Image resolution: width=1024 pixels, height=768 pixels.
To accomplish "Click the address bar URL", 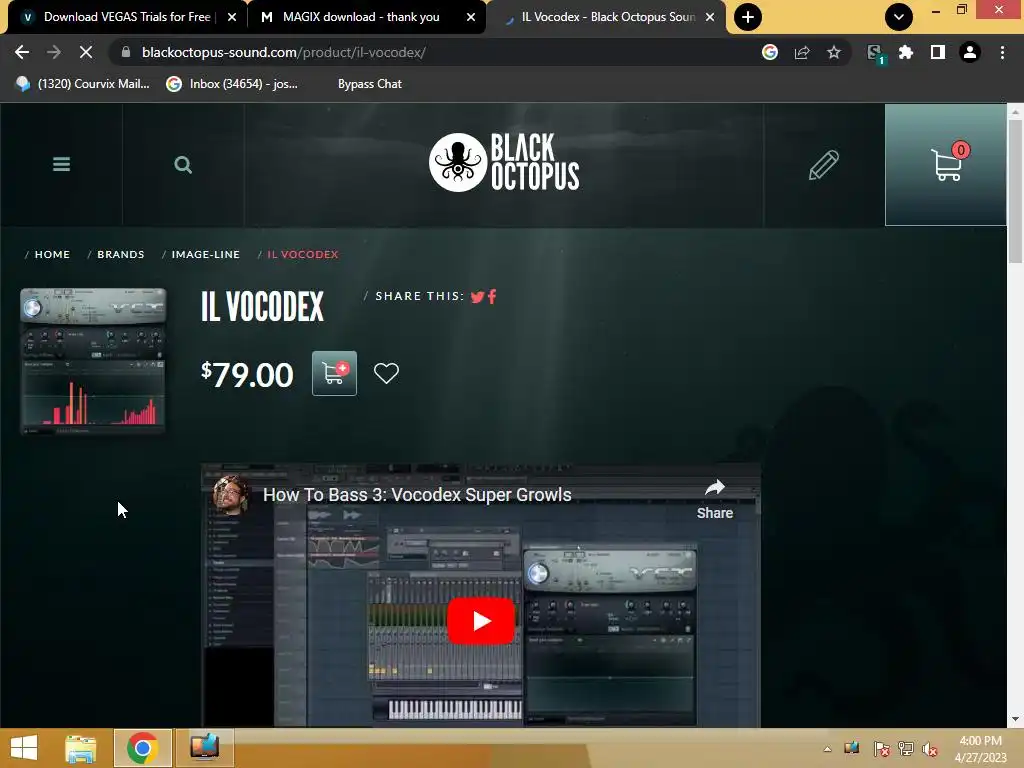I will (x=283, y=52).
